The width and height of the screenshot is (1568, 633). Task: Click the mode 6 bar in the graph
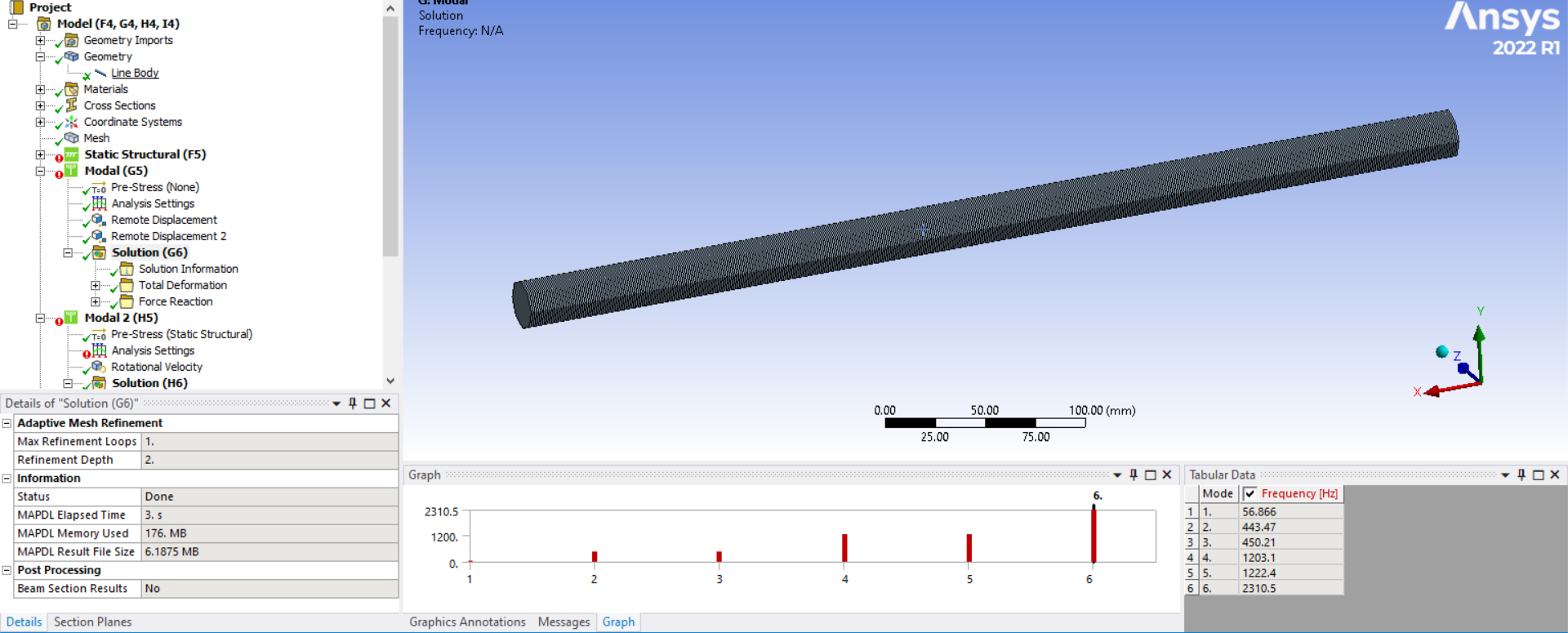point(1094,534)
